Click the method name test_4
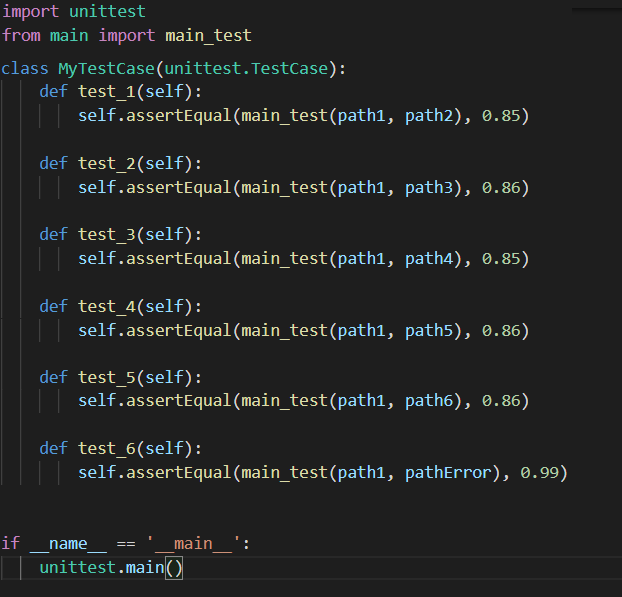 tap(107, 306)
